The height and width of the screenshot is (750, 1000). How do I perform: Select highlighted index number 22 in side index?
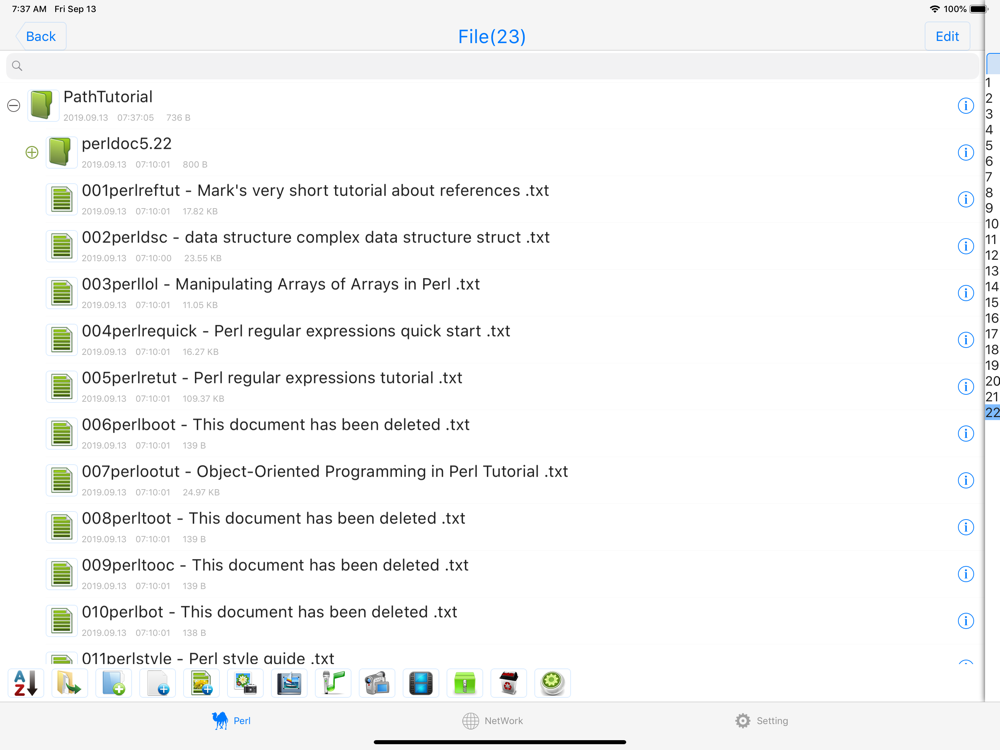coord(992,413)
